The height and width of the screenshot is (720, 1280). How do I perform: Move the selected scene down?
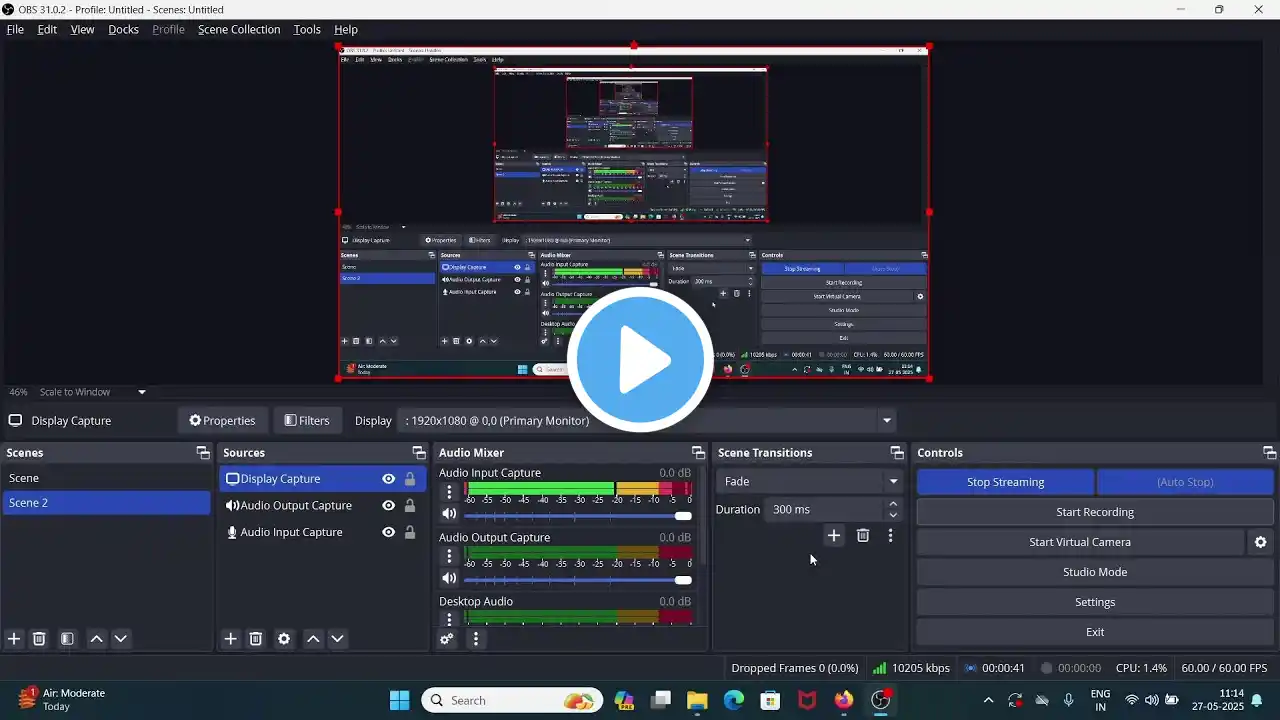pyautogui.click(x=121, y=639)
